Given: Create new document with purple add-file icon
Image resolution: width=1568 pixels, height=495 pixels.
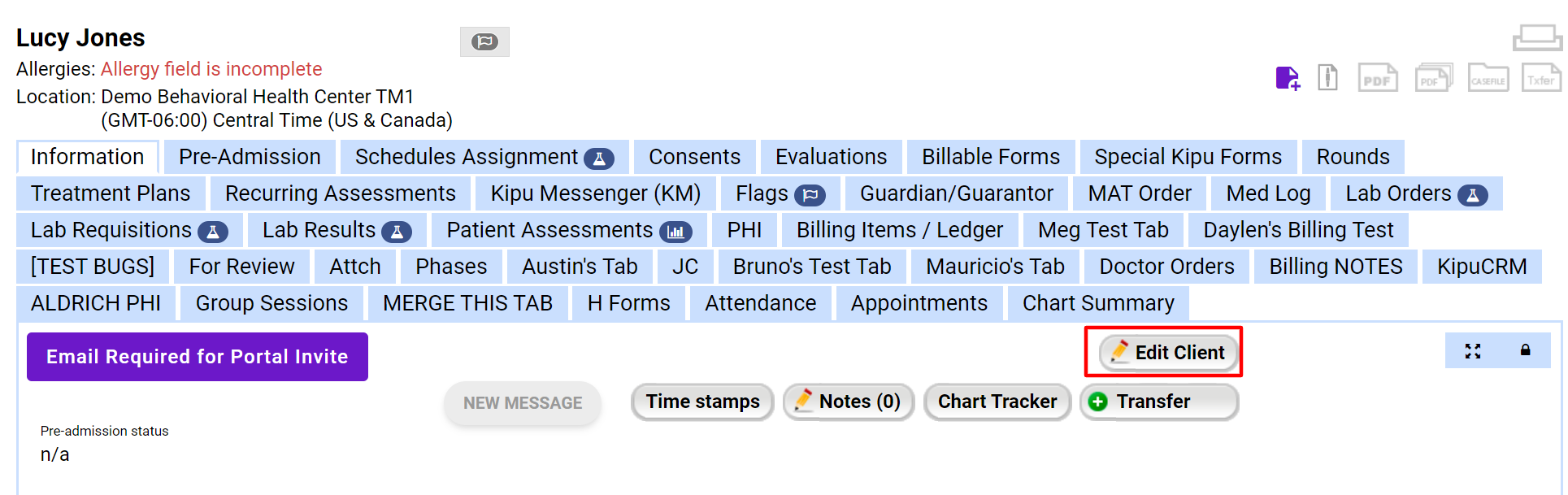Looking at the screenshot, I should [x=1288, y=78].
